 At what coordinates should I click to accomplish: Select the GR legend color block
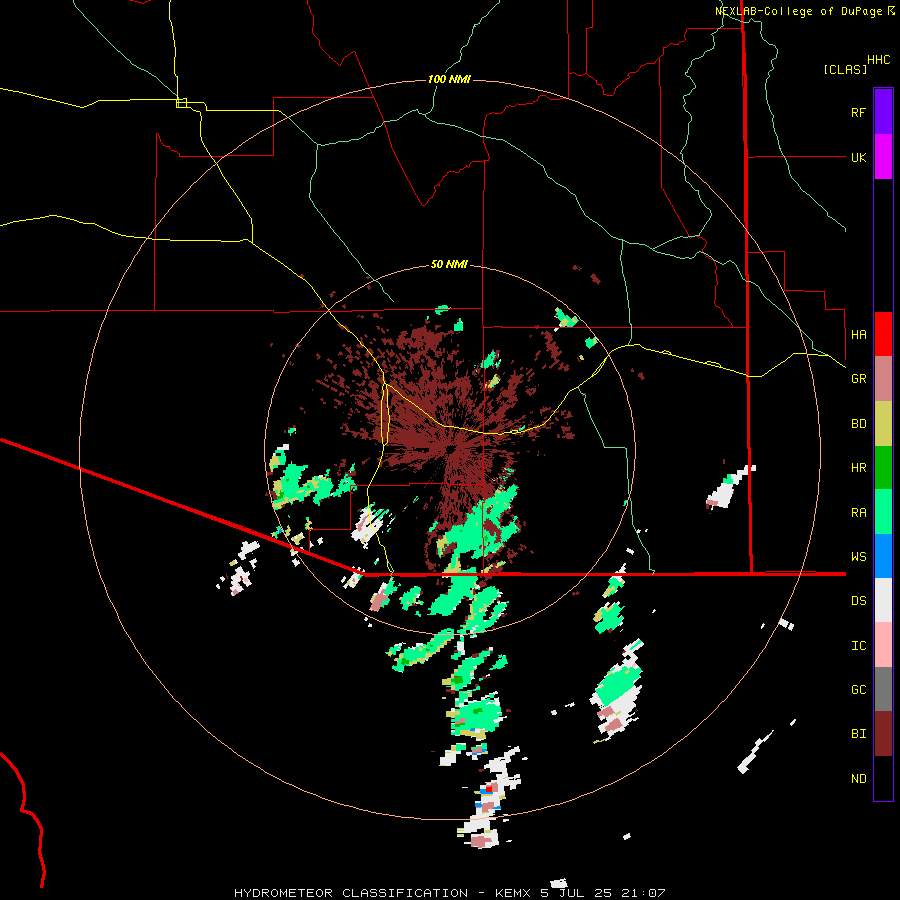point(883,379)
